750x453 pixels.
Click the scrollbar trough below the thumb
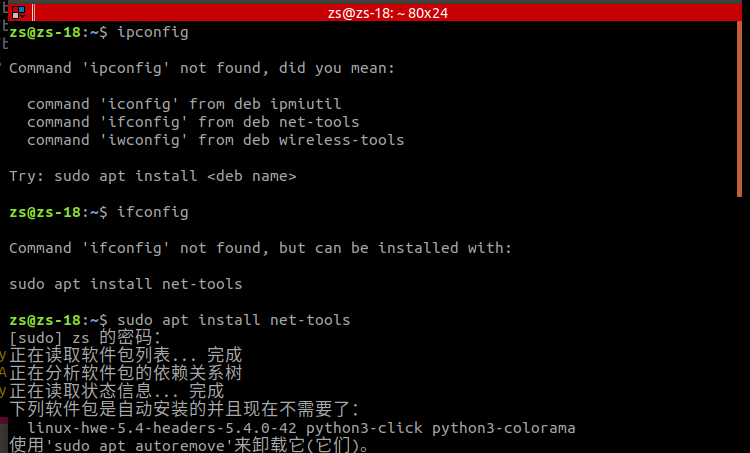pyautogui.click(x=739, y=324)
